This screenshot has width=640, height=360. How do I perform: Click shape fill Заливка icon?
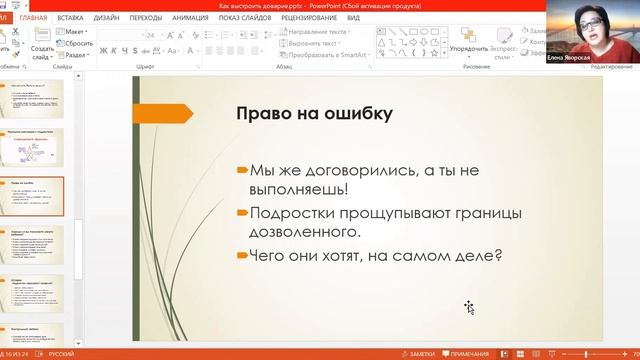tap(526, 31)
